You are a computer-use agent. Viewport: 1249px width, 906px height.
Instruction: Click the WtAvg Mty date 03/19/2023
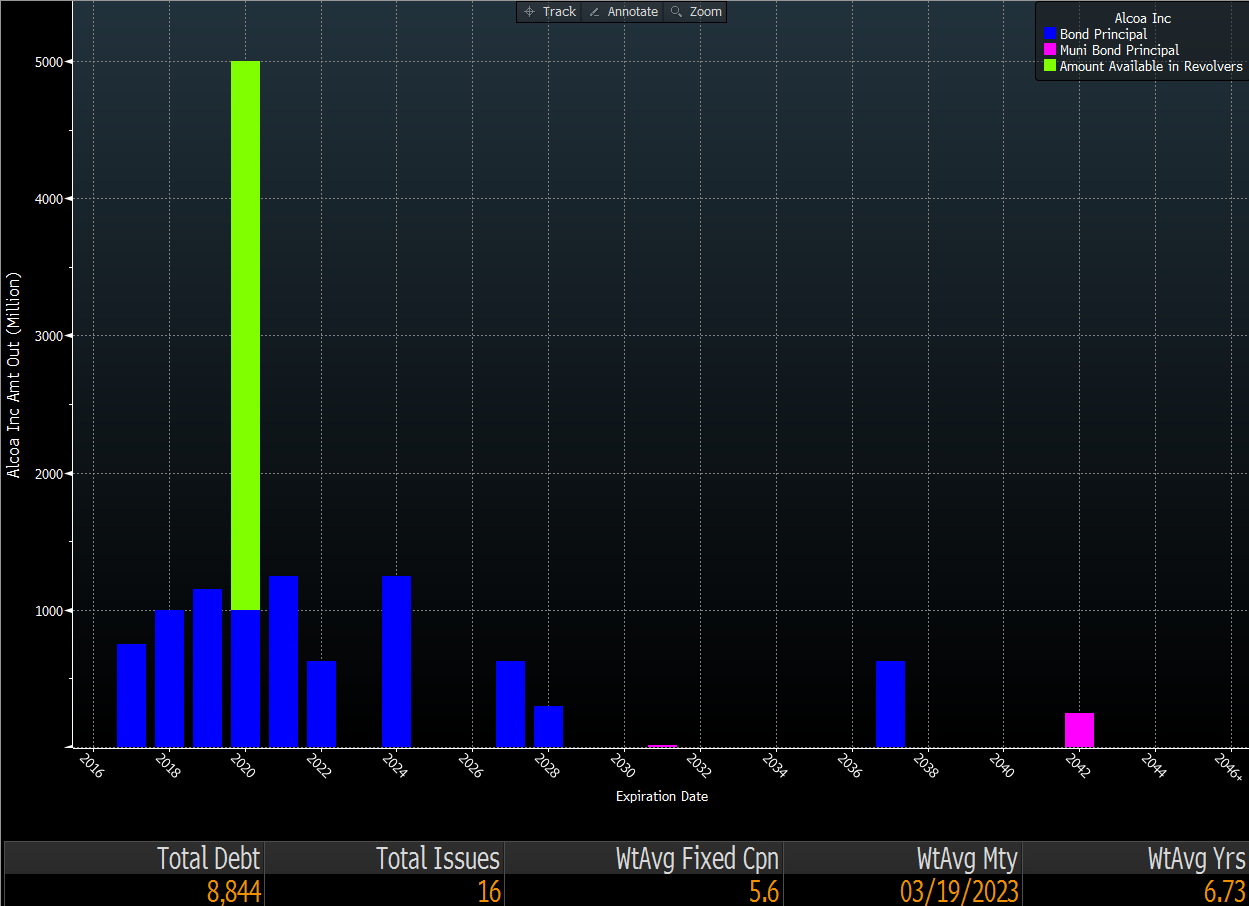(x=959, y=891)
